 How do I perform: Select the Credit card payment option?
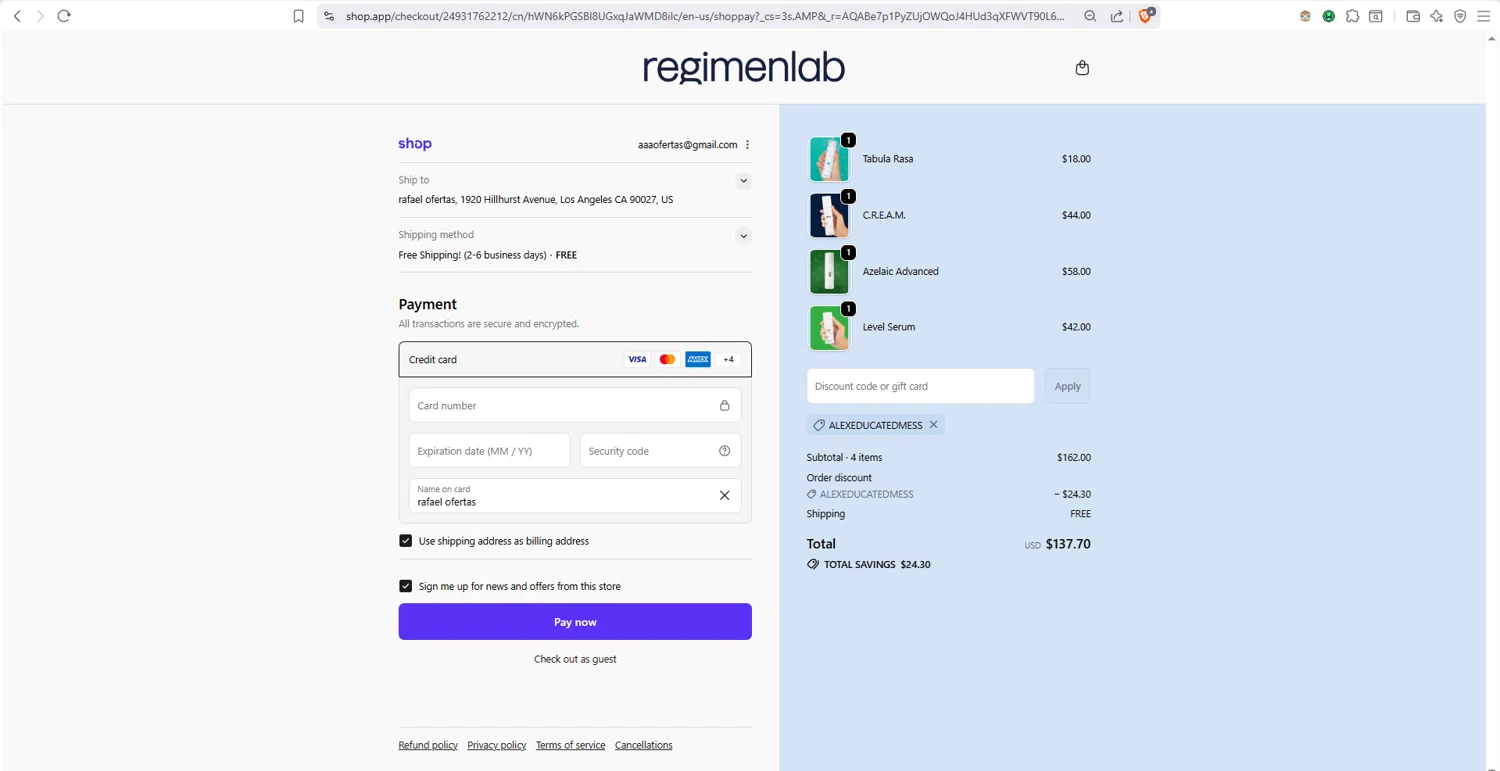click(x=575, y=359)
